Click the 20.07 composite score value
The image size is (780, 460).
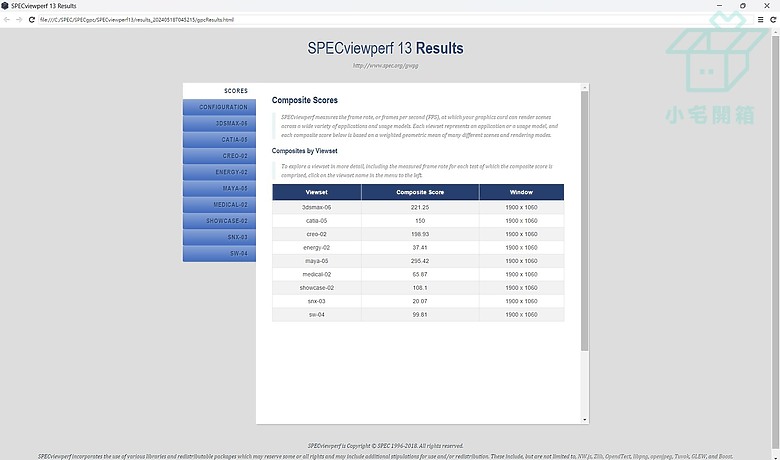pyautogui.click(x=420, y=301)
